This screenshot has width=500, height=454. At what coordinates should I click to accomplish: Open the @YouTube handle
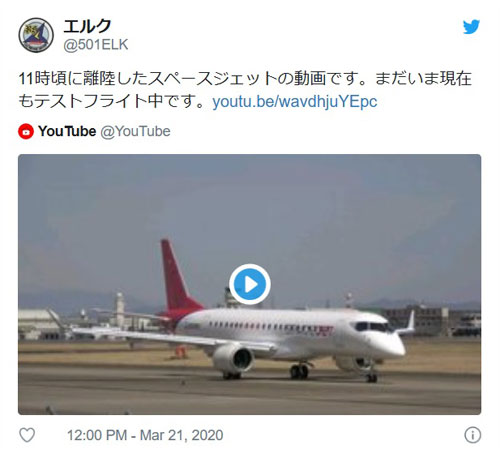tap(135, 131)
